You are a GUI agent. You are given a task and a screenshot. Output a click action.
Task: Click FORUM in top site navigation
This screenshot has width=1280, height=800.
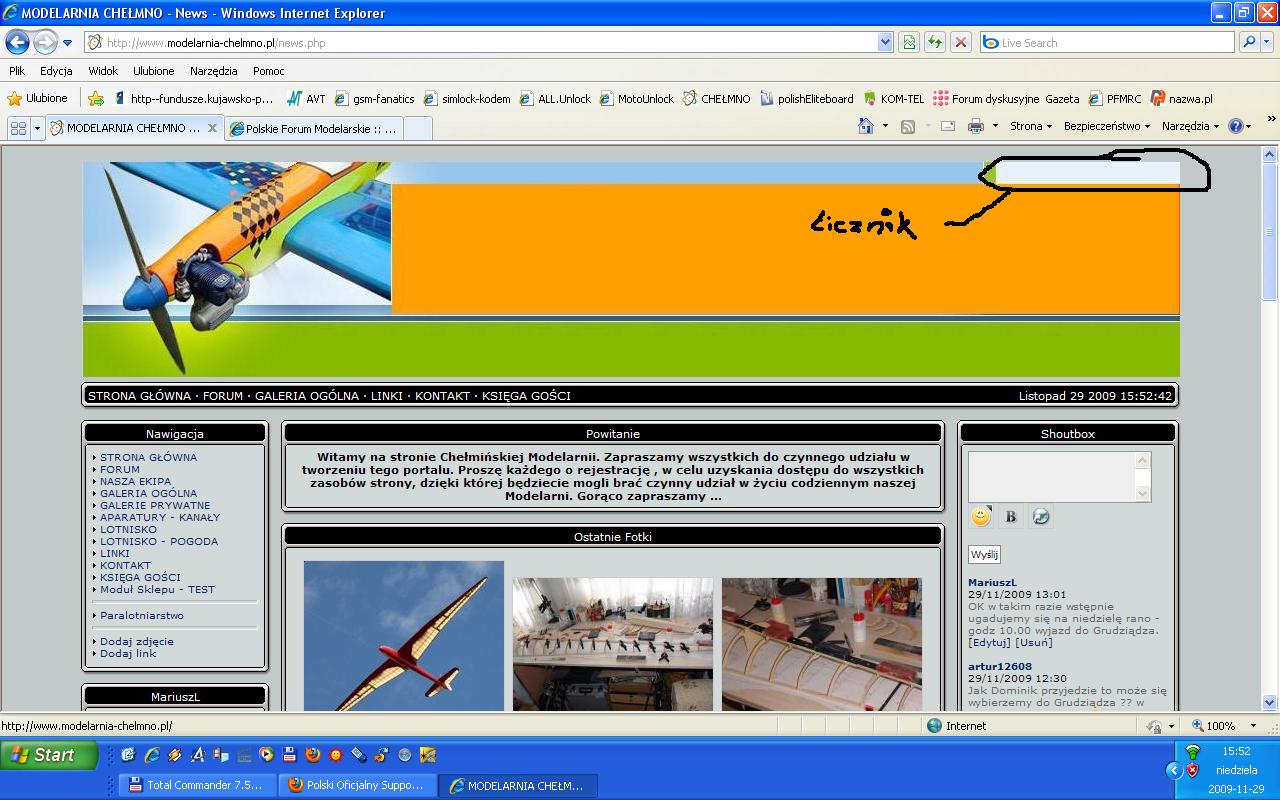point(223,396)
